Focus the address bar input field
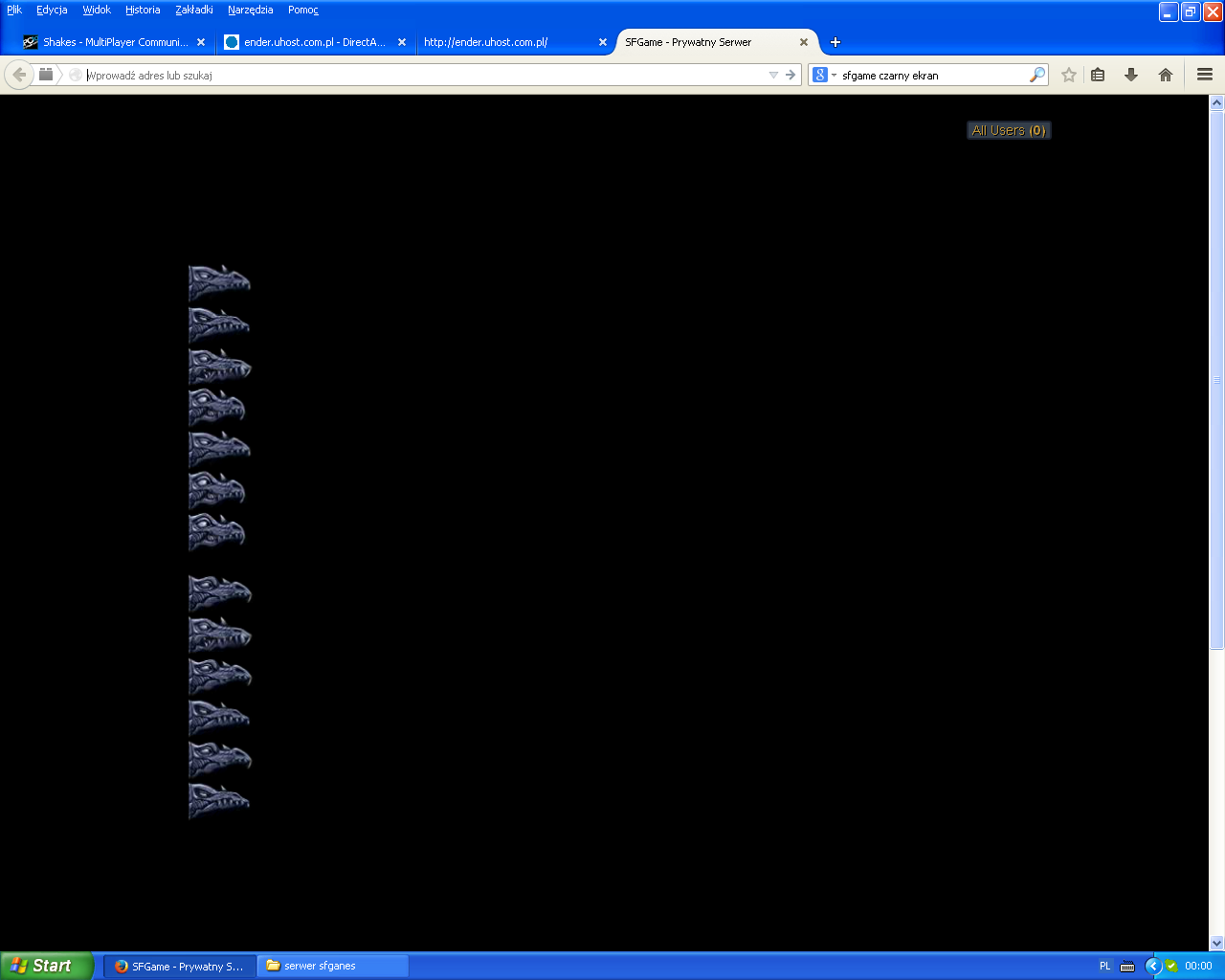The height and width of the screenshot is (980, 1225). click(x=426, y=75)
